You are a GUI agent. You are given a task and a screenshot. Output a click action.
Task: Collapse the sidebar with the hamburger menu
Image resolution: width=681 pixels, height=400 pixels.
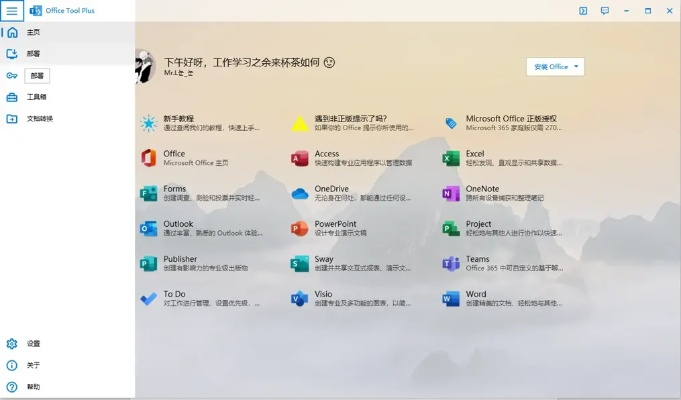pyautogui.click(x=12, y=10)
